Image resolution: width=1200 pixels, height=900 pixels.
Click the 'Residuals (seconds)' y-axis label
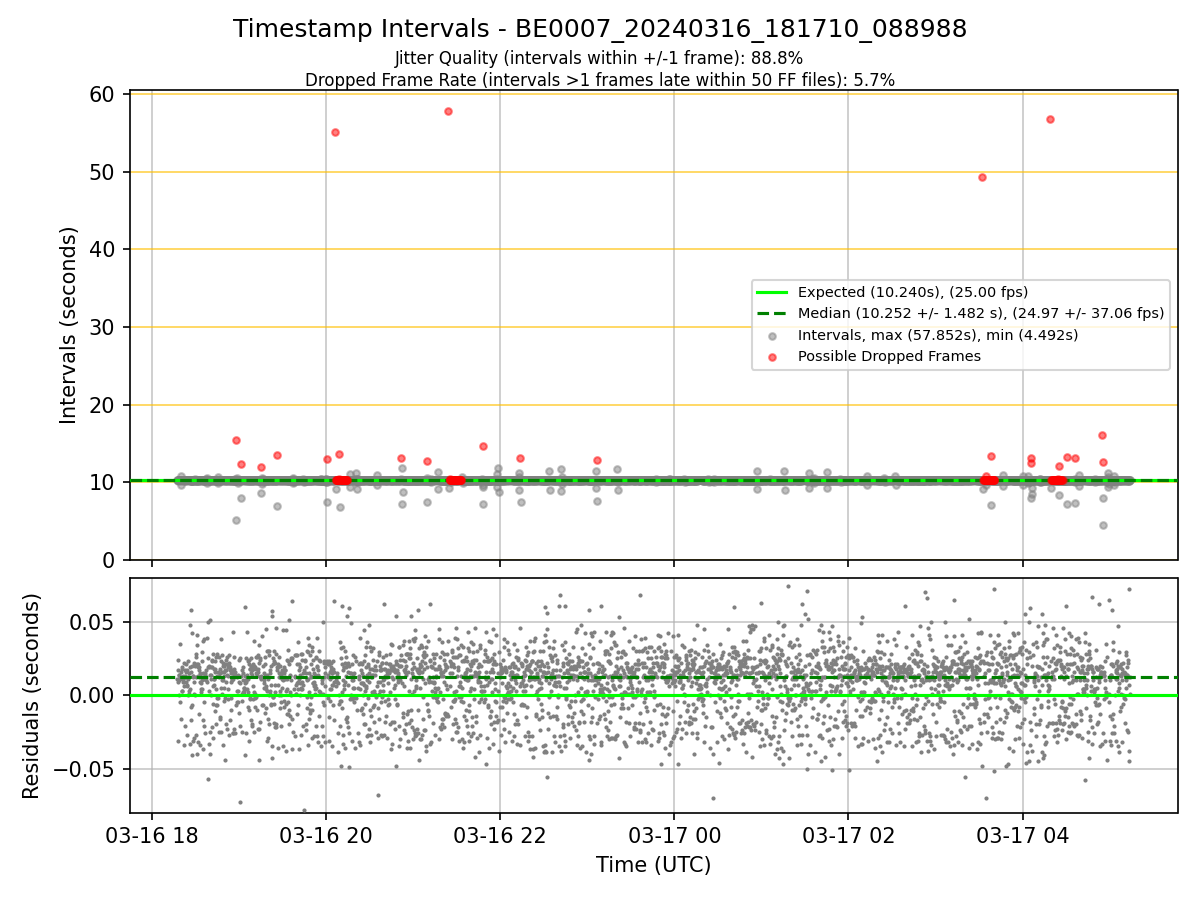tap(32, 696)
